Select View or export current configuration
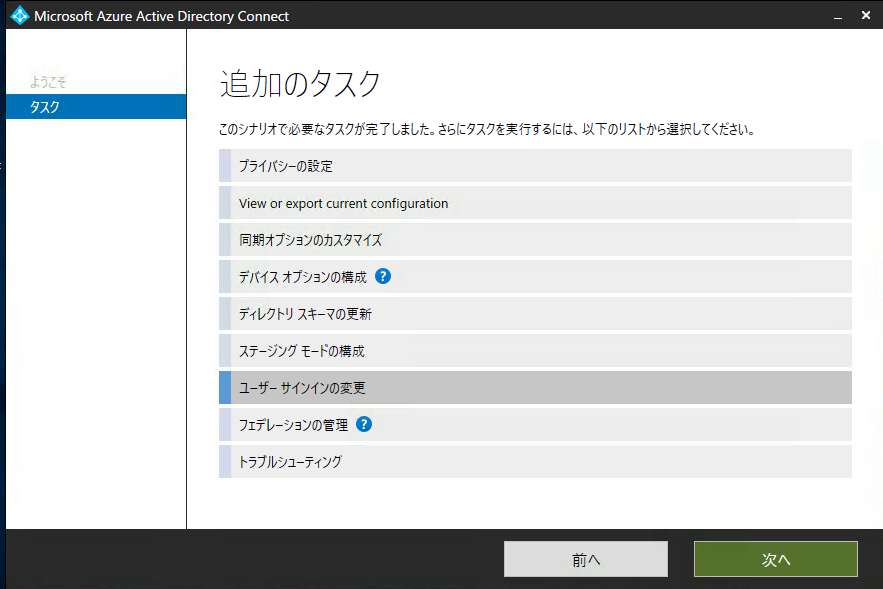This screenshot has width=883, height=589. [x=535, y=203]
